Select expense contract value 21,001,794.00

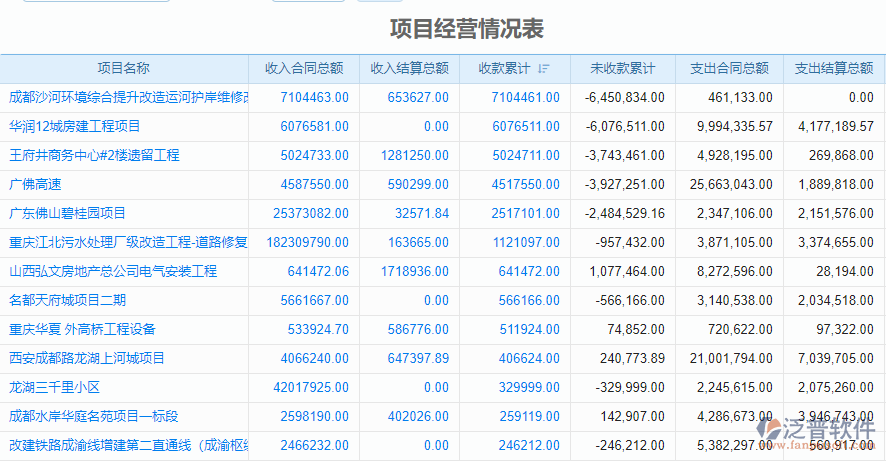pos(731,358)
